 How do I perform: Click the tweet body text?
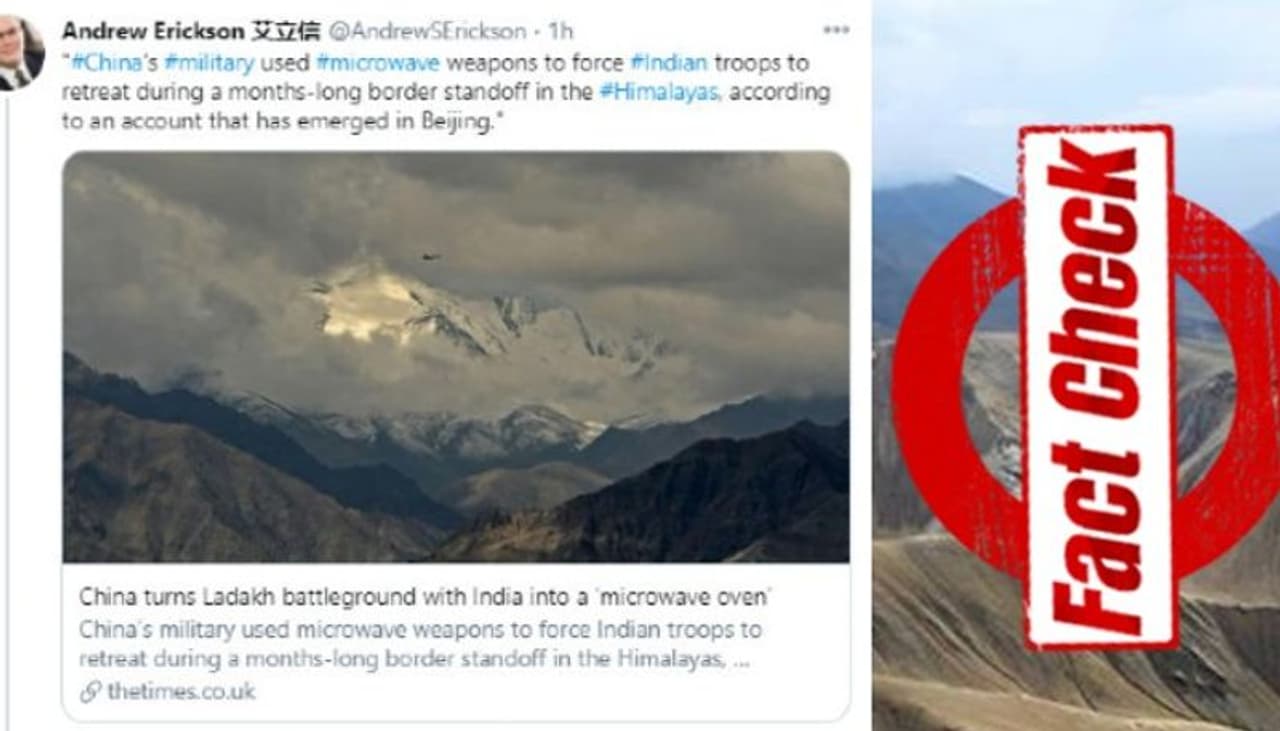[450, 92]
